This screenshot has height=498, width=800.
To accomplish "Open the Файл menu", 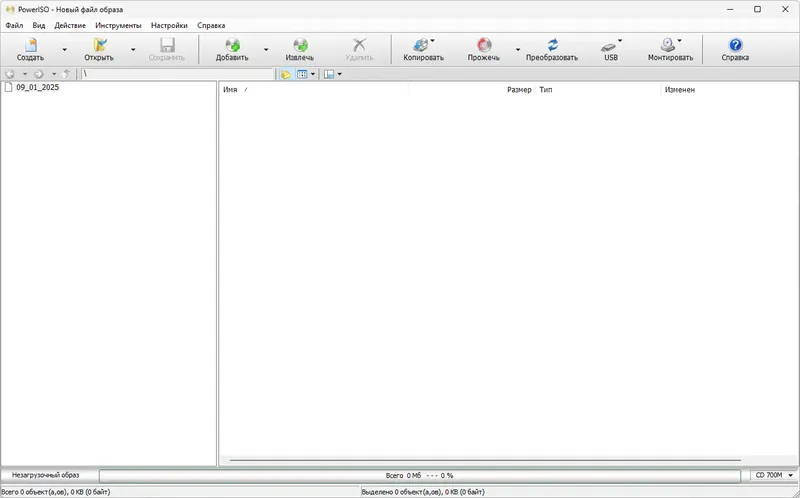I will (x=14, y=25).
